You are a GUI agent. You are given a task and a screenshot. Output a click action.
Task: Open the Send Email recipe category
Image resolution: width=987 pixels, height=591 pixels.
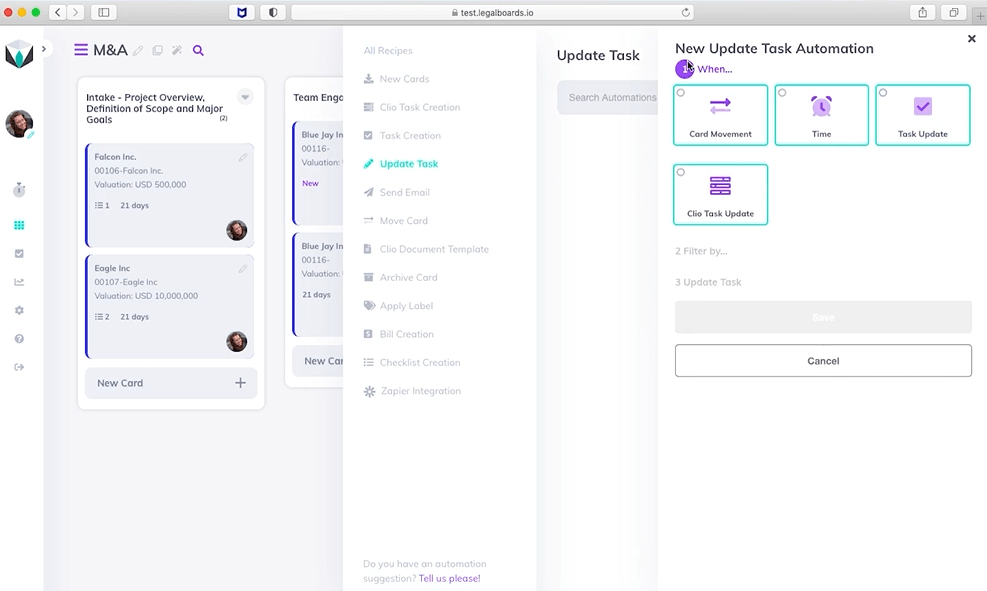tap(404, 192)
